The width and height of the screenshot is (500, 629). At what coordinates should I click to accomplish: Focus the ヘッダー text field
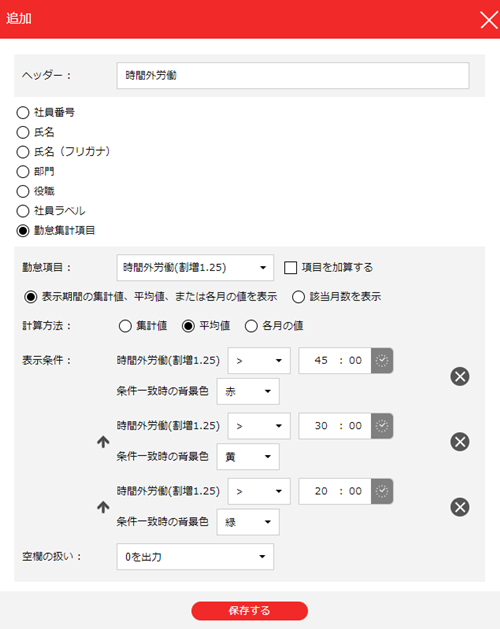293,75
